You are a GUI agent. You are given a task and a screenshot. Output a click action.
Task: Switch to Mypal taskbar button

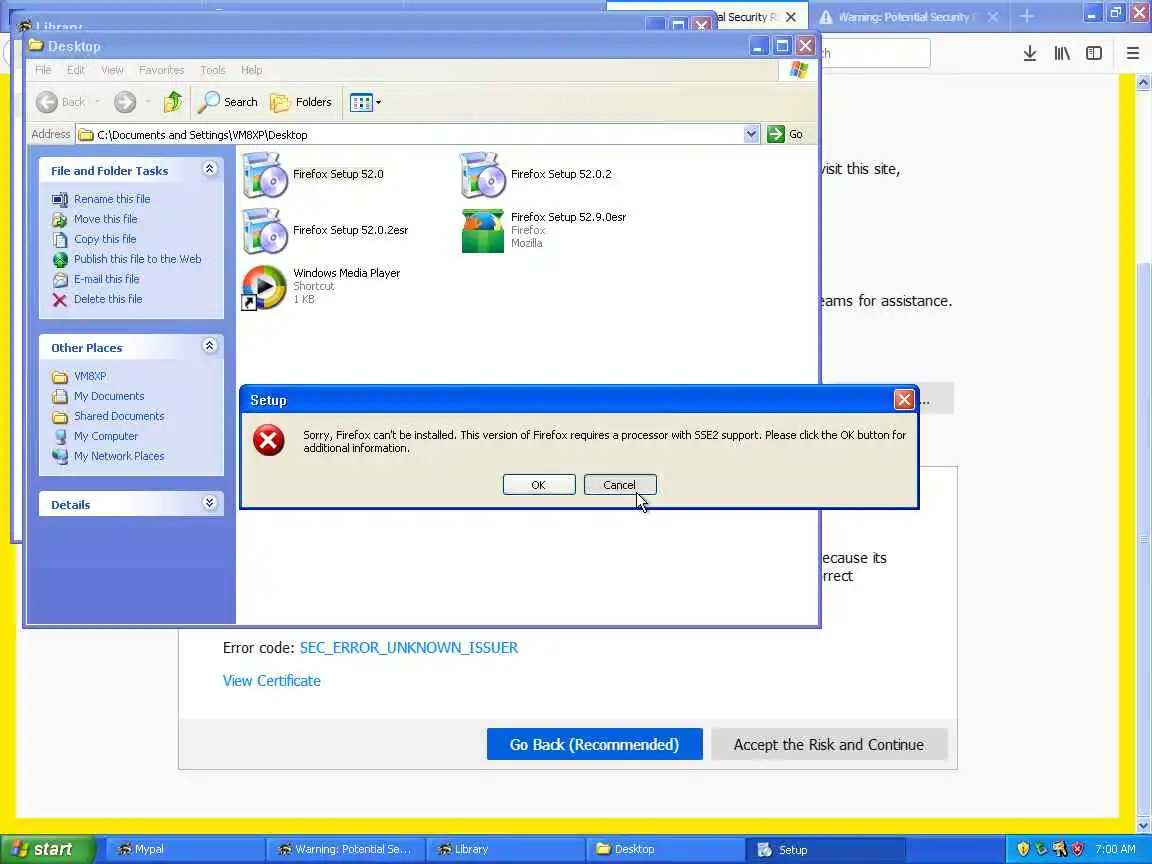(184, 849)
